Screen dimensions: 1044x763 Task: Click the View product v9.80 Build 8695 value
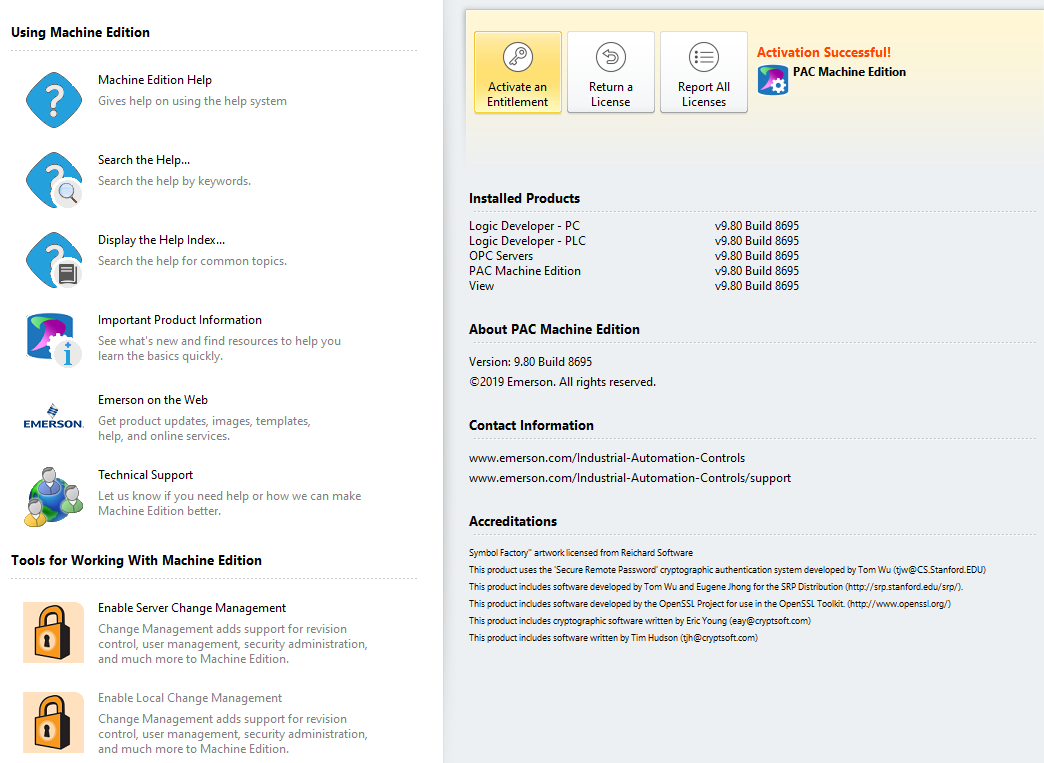(756, 286)
